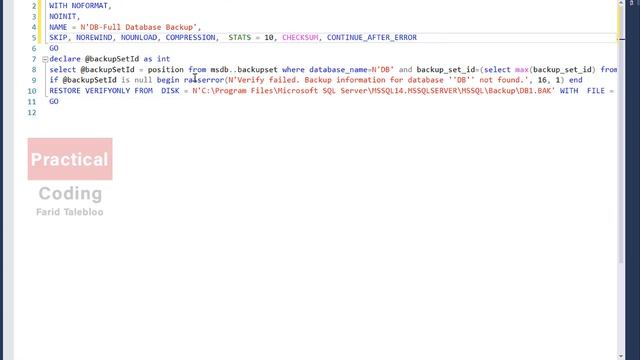Click the GO statement on line 6
This screenshot has width=640, height=360.
54,48
